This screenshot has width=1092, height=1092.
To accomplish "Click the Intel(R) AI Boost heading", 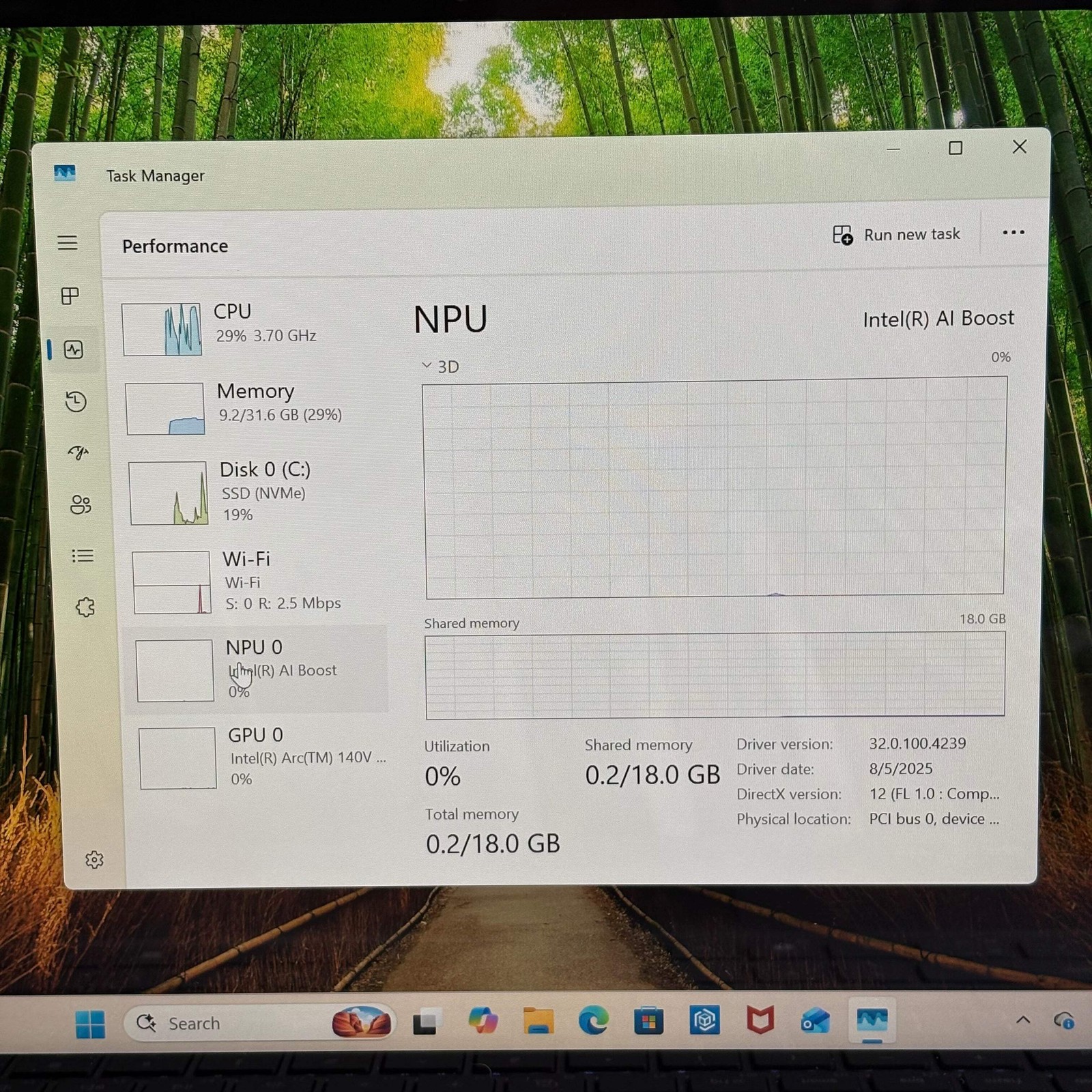I will click(938, 319).
